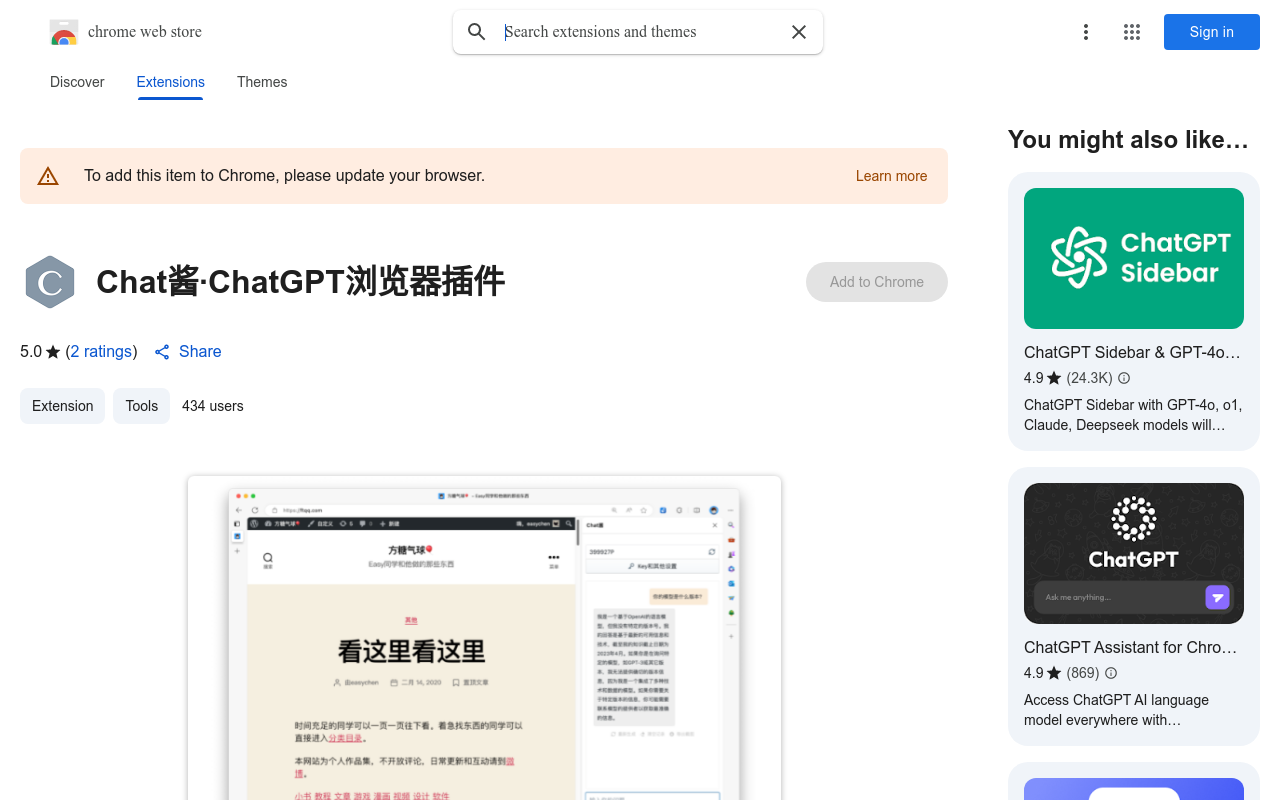Focus the Search extensions and themes field

640,32
